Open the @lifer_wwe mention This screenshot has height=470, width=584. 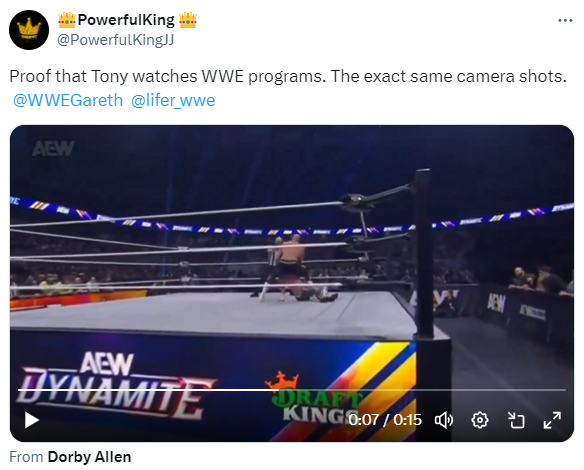pos(173,100)
